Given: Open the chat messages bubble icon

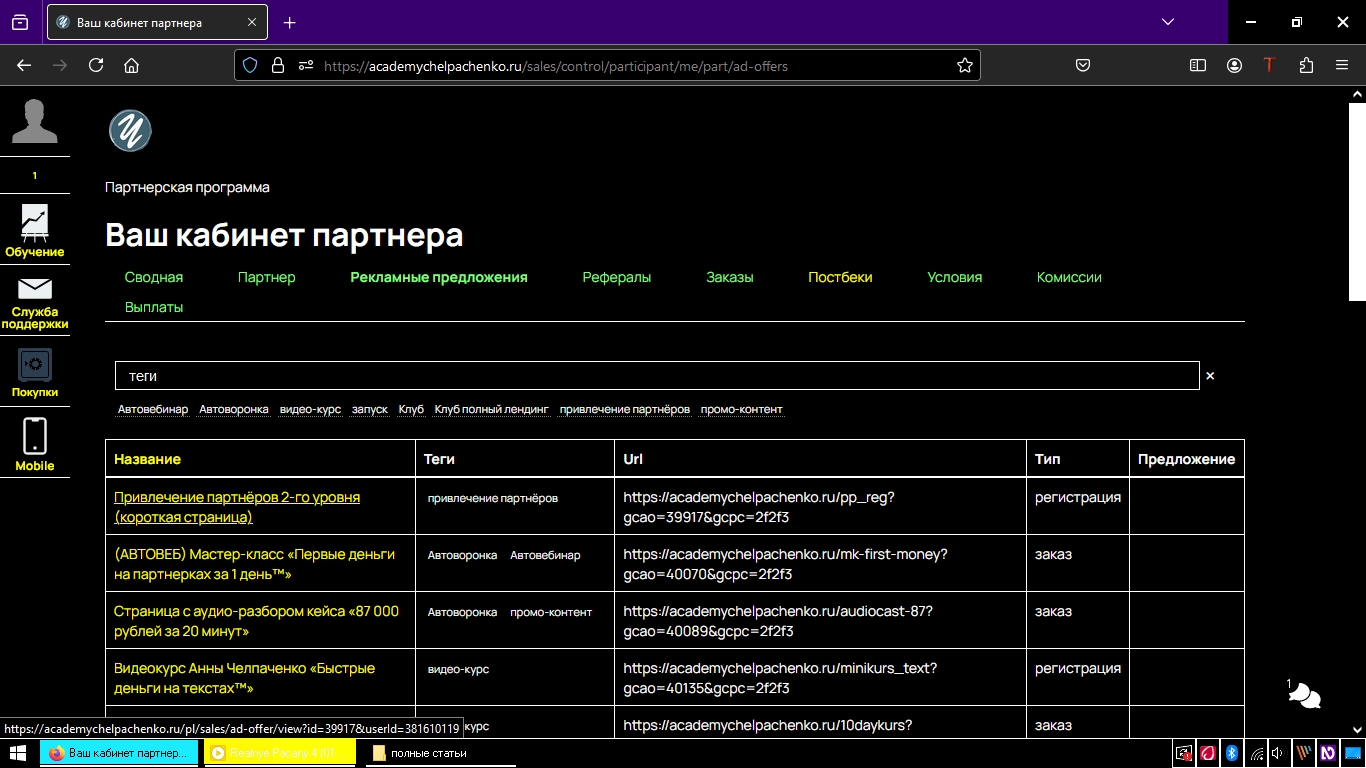Looking at the screenshot, I should coord(1305,695).
